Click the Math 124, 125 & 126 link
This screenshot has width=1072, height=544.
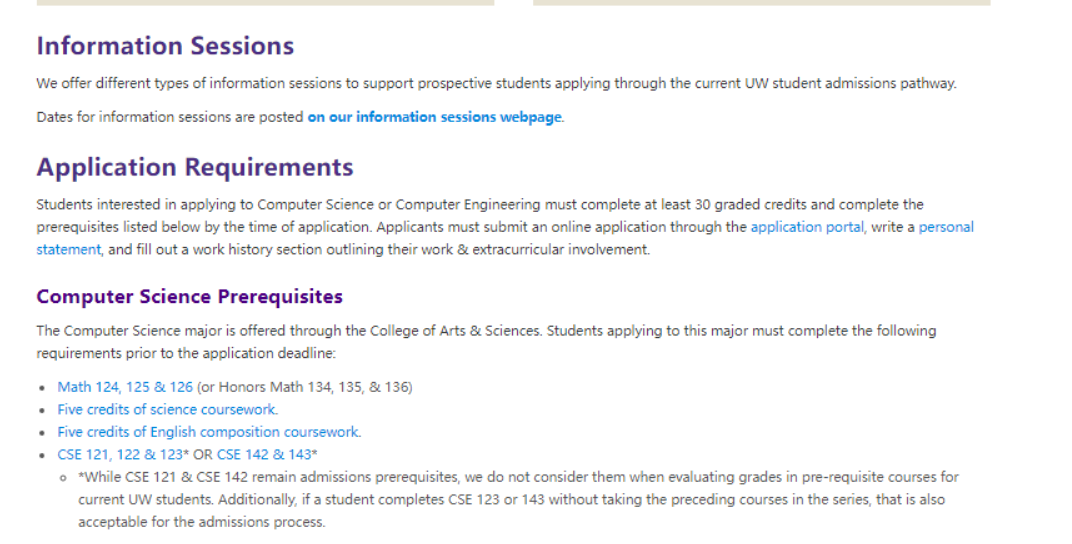pos(125,387)
